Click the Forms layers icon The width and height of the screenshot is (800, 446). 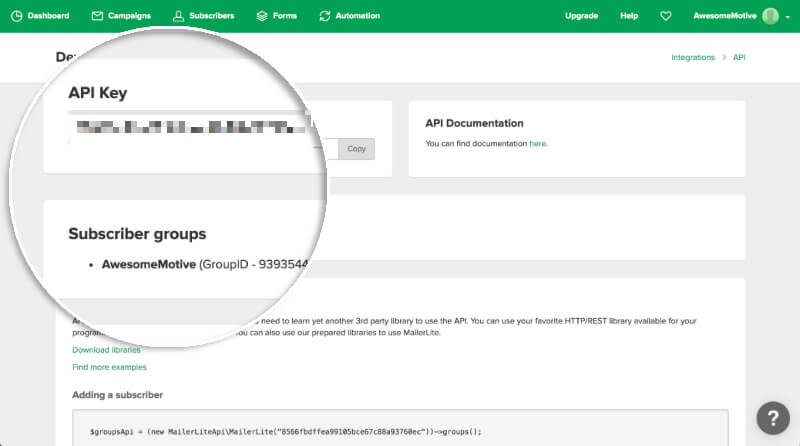pos(262,16)
